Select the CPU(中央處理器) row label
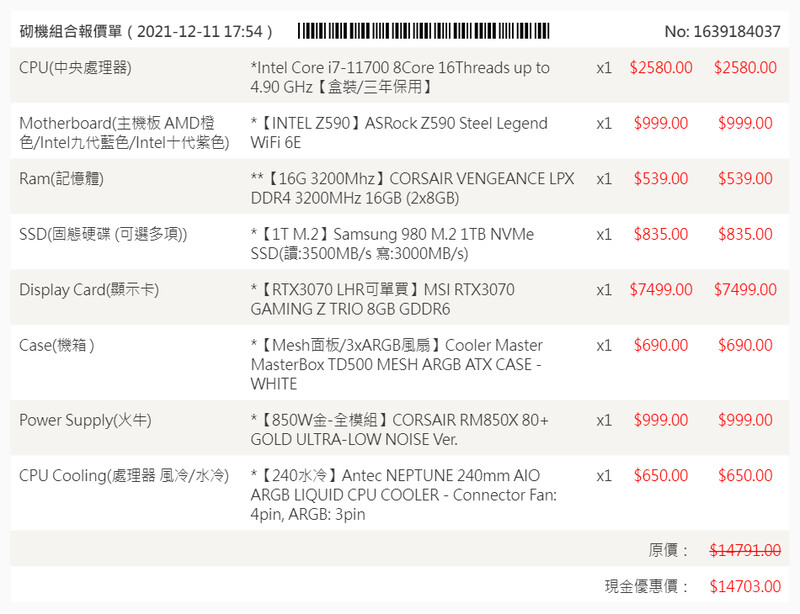800x614 pixels. pyautogui.click(x=75, y=68)
